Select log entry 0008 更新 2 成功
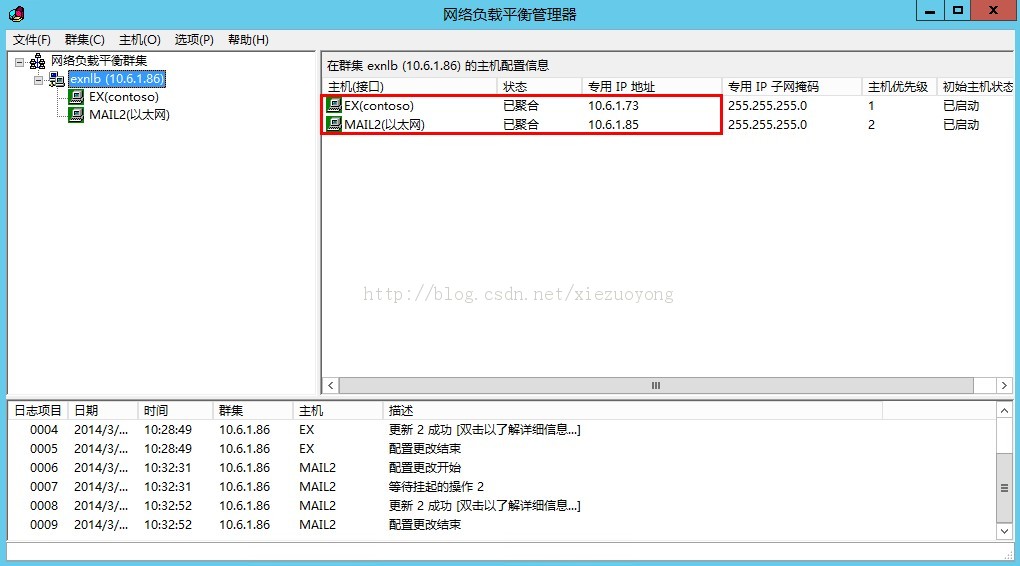Viewport: 1020px width, 566px height. click(x=501, y=505)
